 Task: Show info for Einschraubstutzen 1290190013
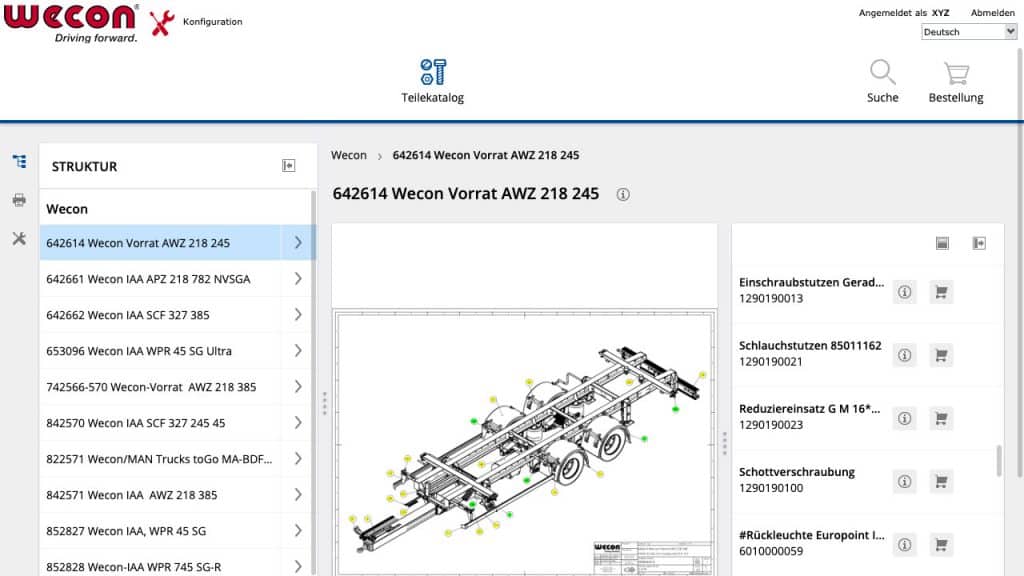pos(904,292)
